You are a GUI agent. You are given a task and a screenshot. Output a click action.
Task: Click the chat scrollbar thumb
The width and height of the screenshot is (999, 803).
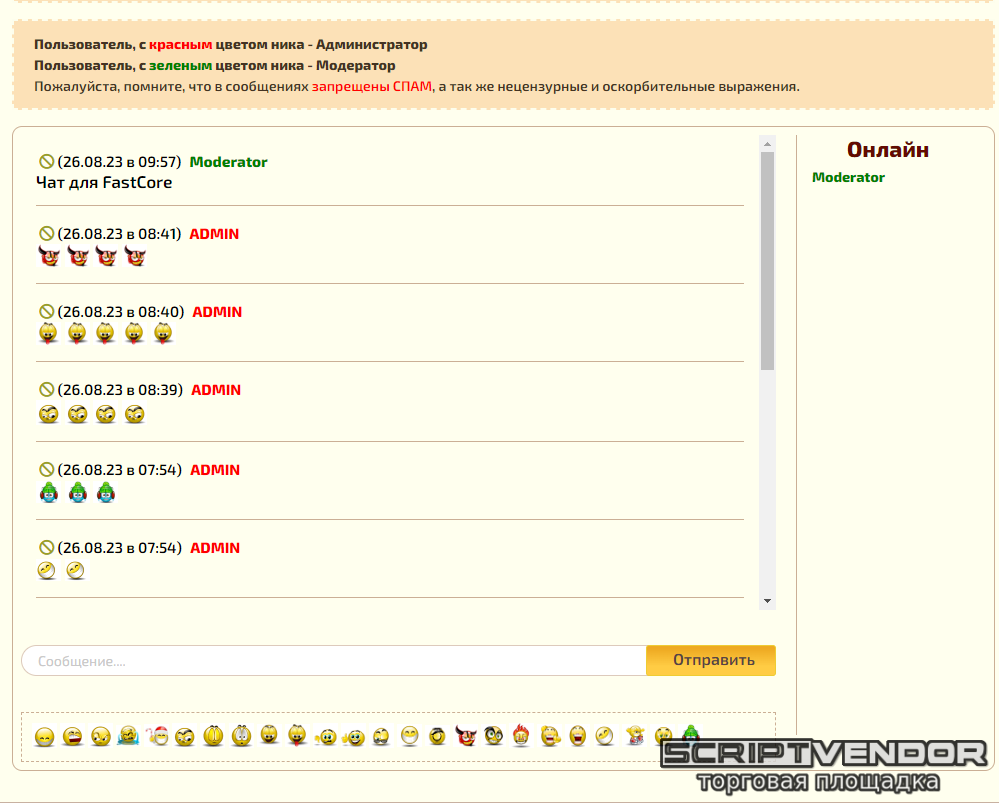[768, 260]
